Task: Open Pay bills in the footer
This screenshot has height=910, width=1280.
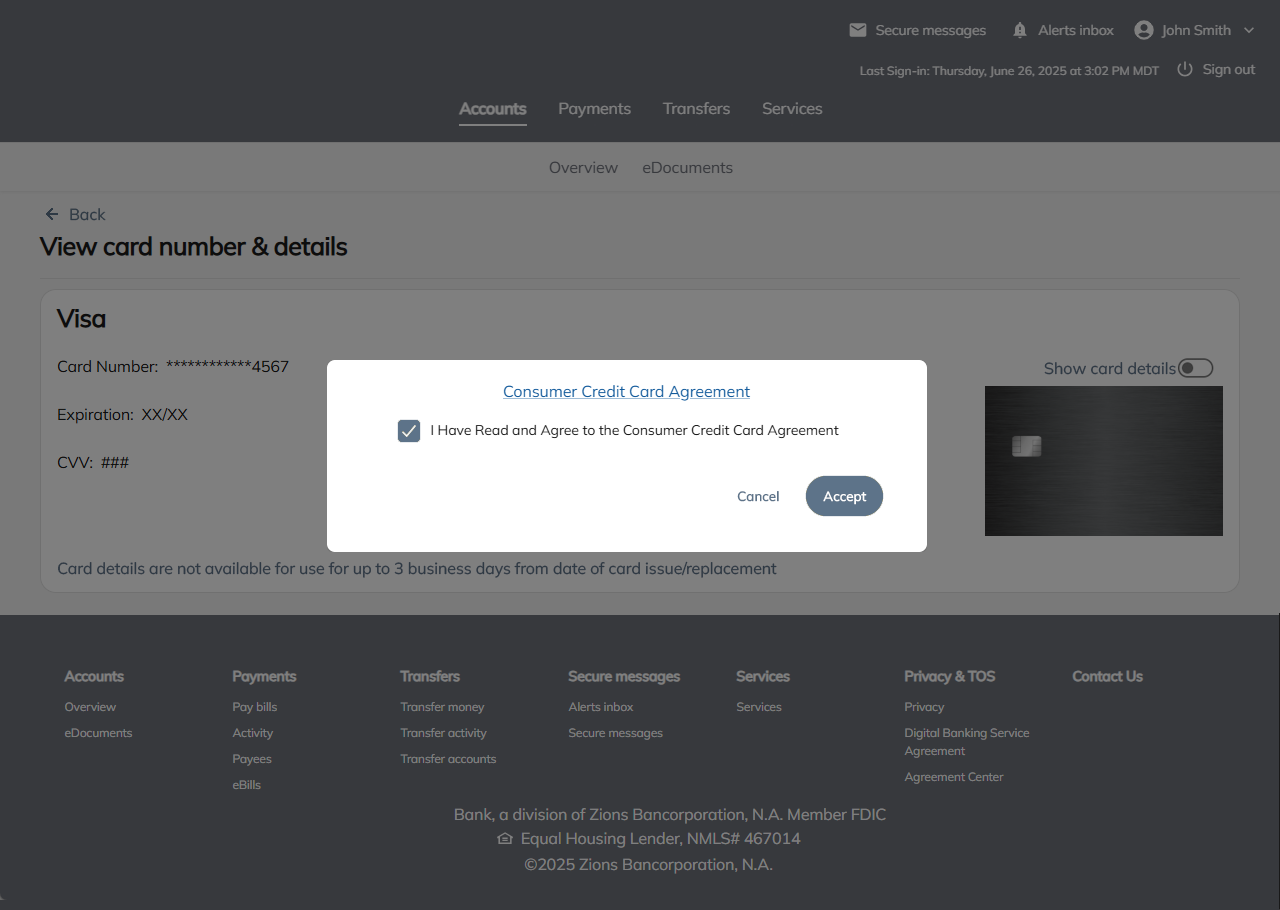Action: tap(255, 707)
